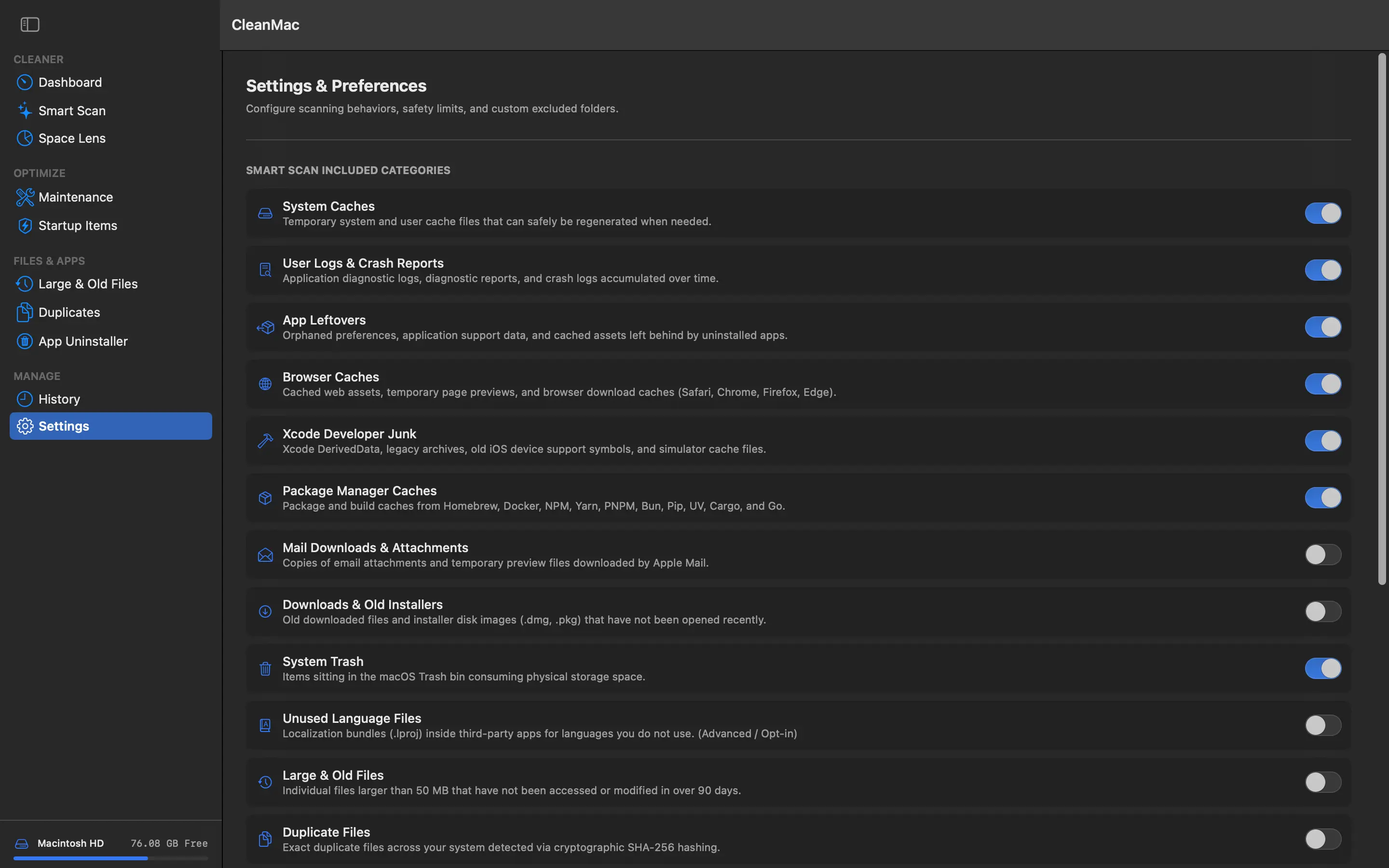Turn off Package Manager Caches toggle
This screenshot has width=1389, height=868.
[x=1322, y=497]
